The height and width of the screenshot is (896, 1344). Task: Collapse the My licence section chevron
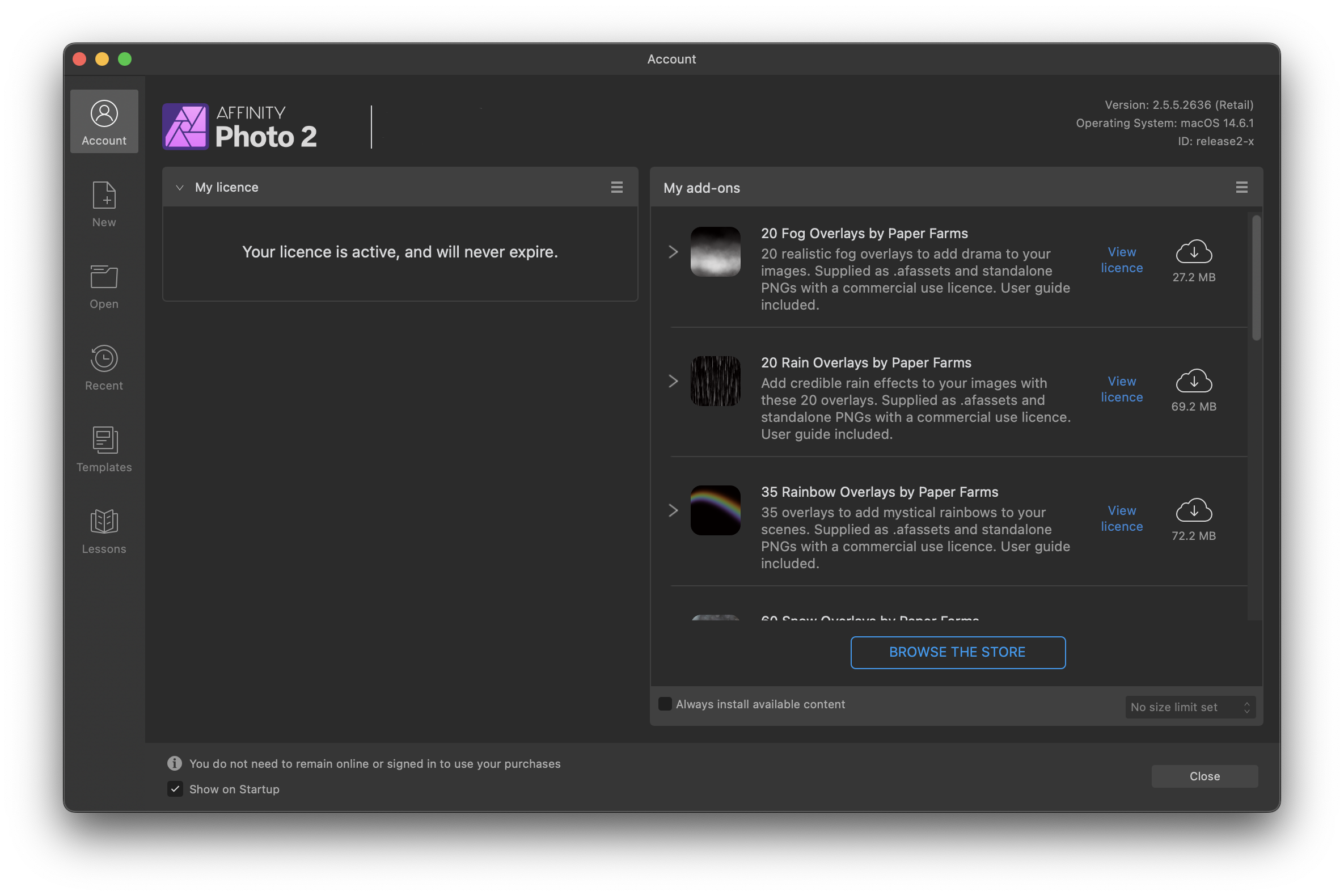(179, 188)
